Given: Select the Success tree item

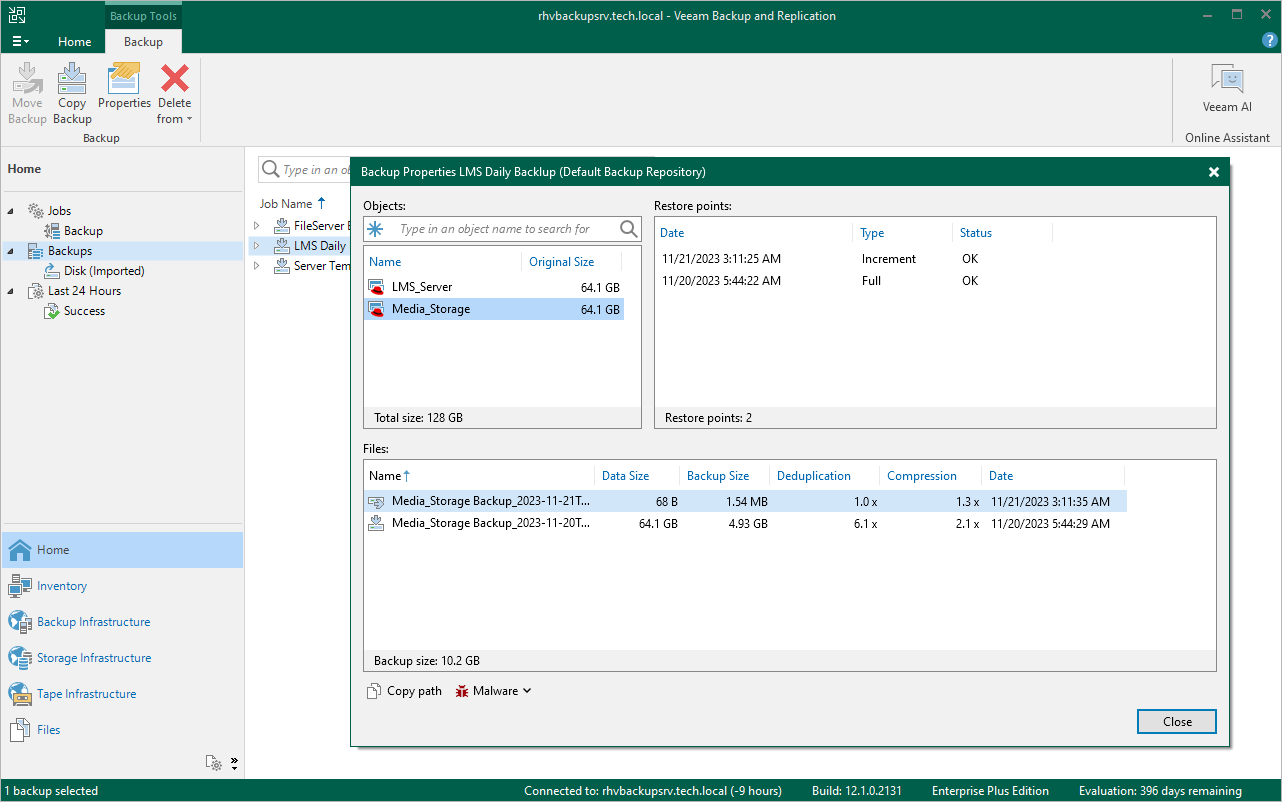Looking at the screenshot, I should (x=84, y=311).
